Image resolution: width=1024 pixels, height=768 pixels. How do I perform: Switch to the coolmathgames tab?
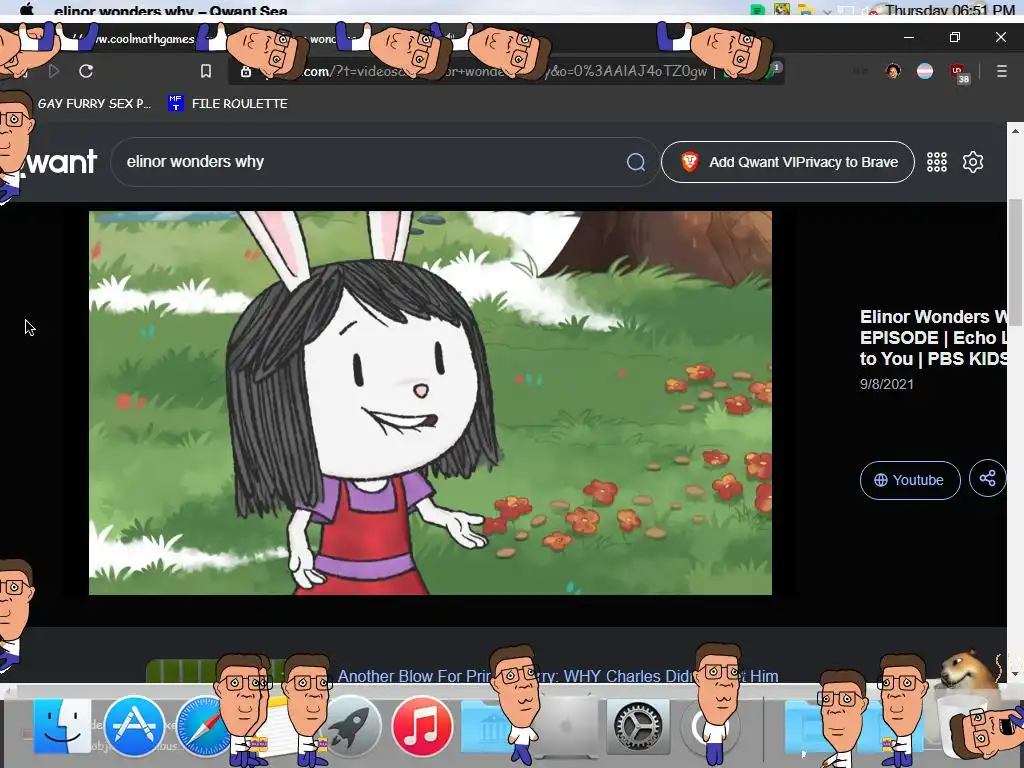[x=144, y=39]
